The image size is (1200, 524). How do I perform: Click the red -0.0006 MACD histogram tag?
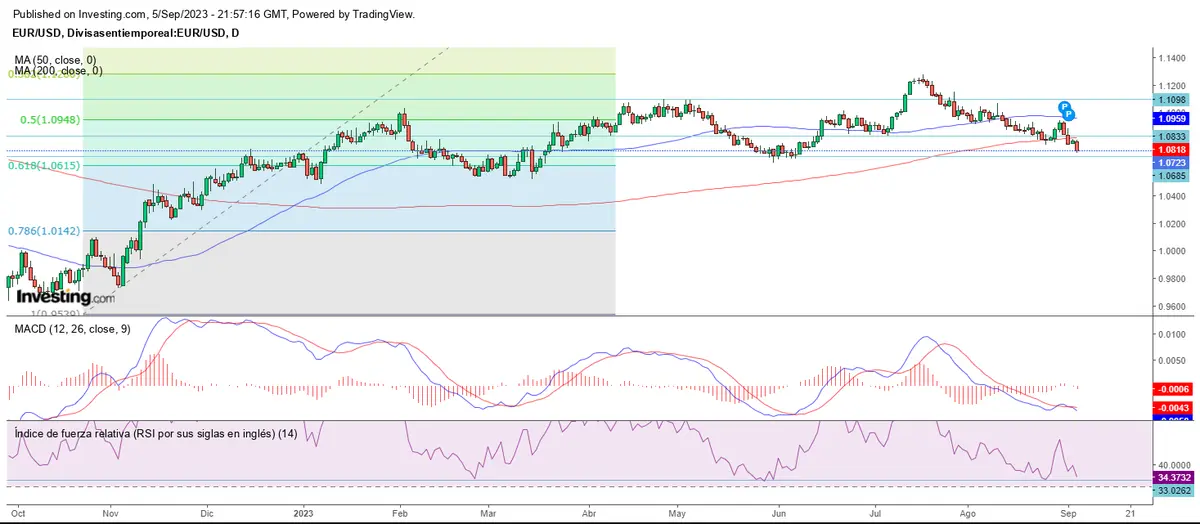1174,389
